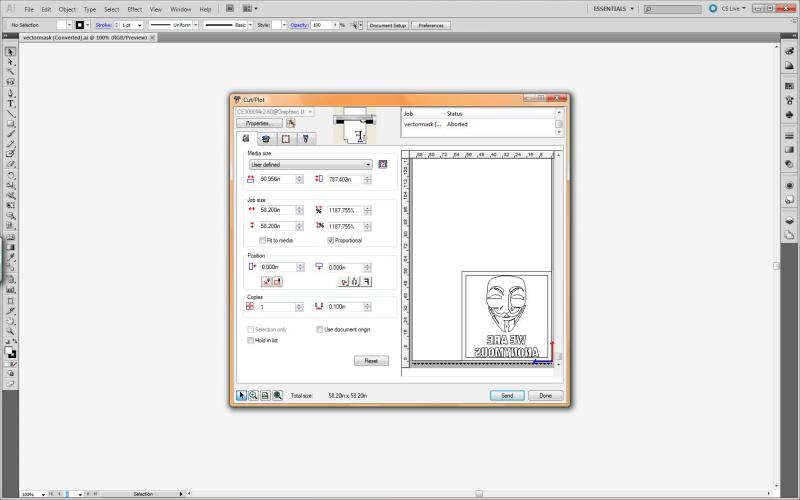Select the Rectangle tool
Screen dimensions: 800x500
10,123
